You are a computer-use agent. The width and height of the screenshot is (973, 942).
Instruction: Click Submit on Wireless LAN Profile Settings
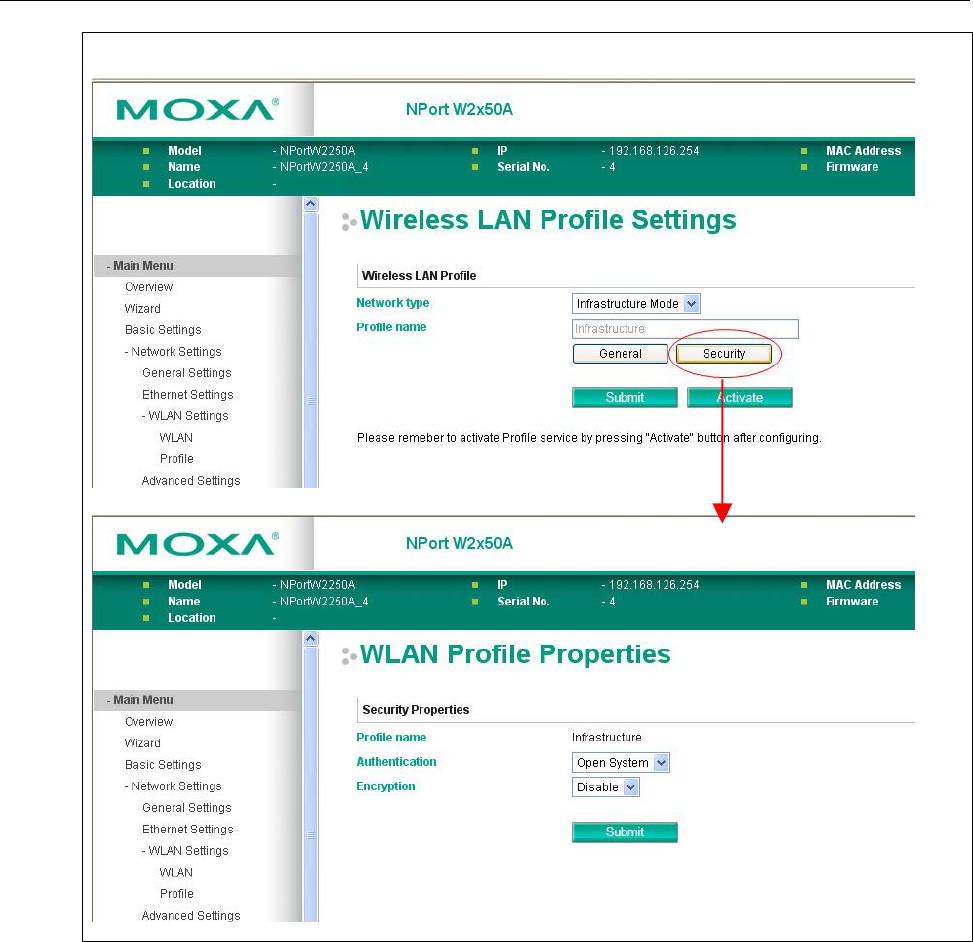point(624,397)
